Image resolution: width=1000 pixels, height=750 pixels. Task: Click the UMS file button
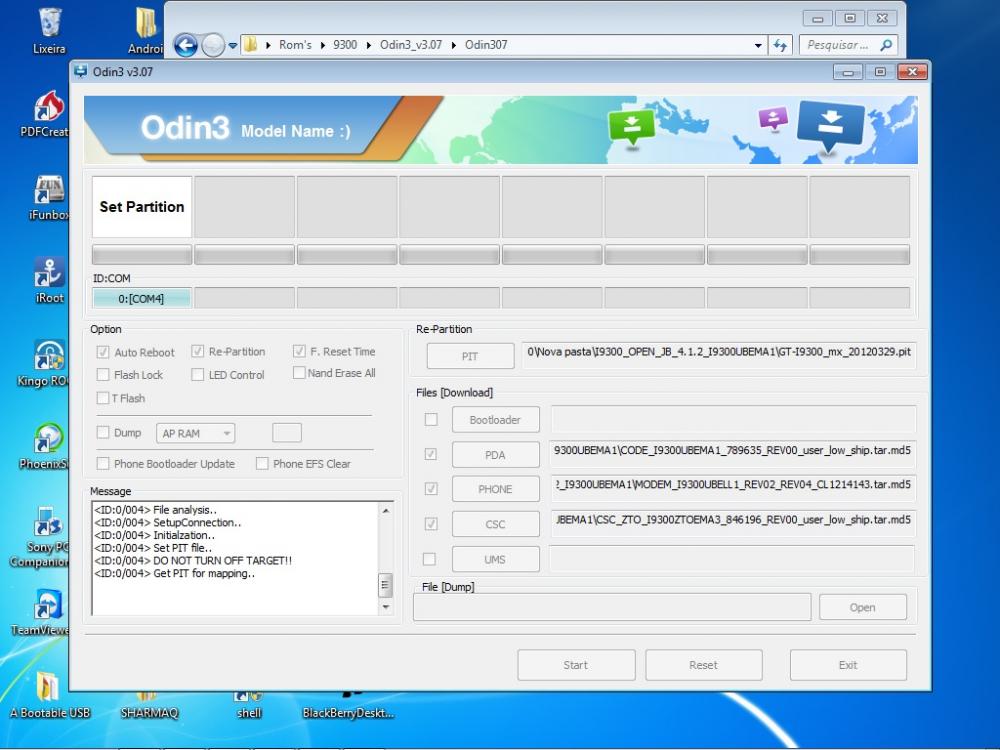click(496, 559)
